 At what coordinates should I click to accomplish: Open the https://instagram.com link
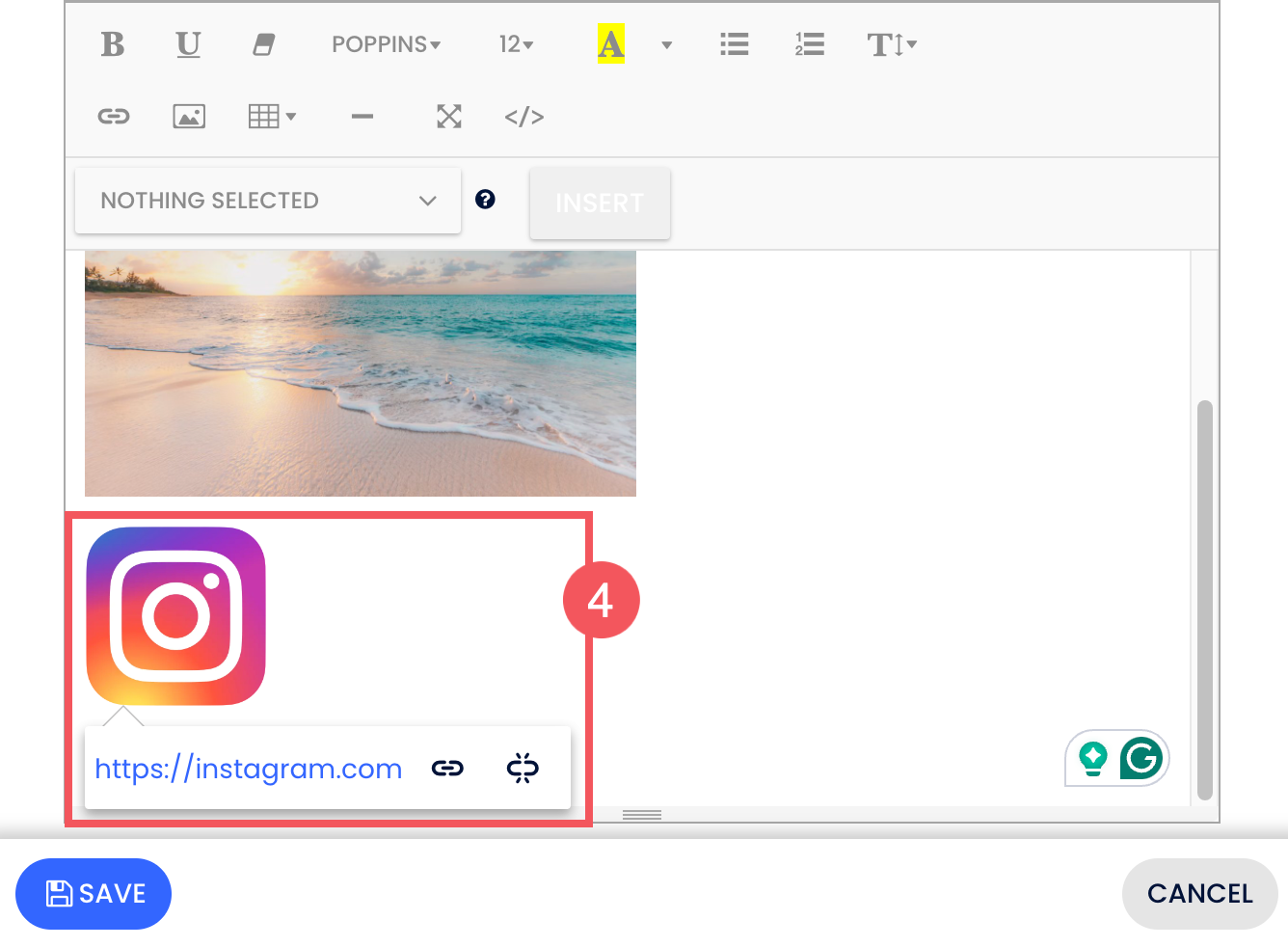pos(248,769)
